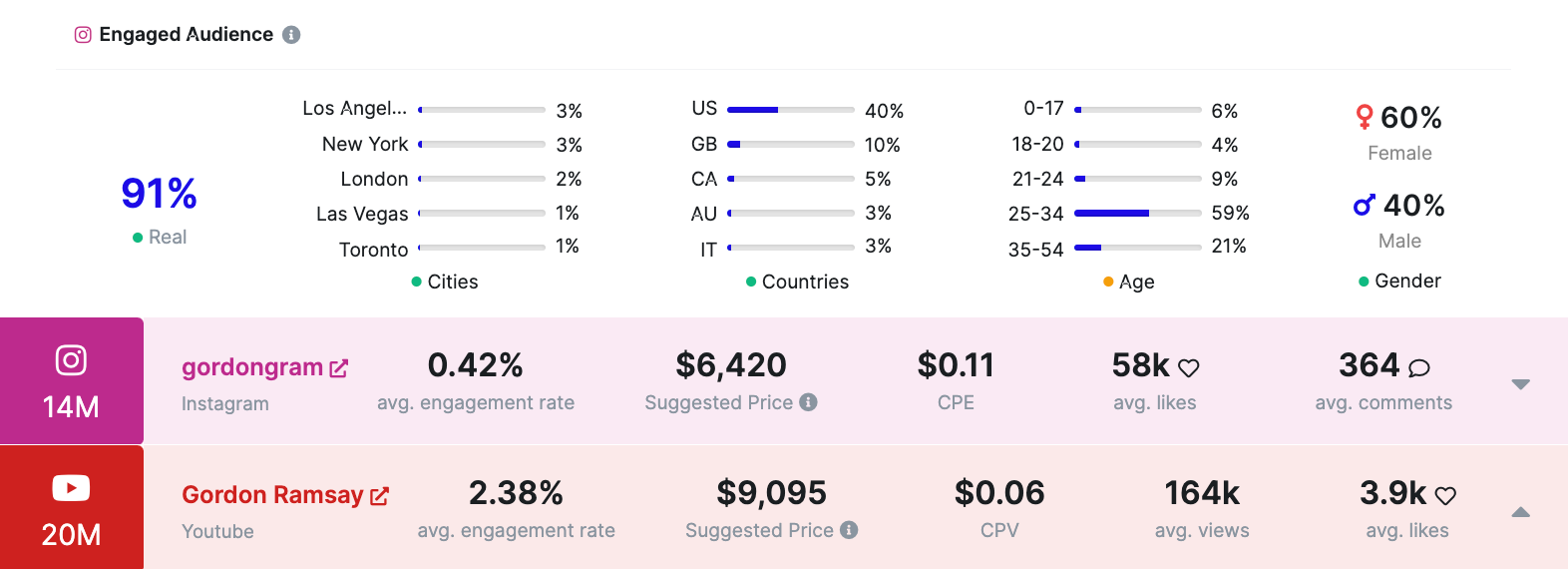Screen dimensions: 1568x569
Task: Click the Engaged Audience info icon
Action: point(291,35)
